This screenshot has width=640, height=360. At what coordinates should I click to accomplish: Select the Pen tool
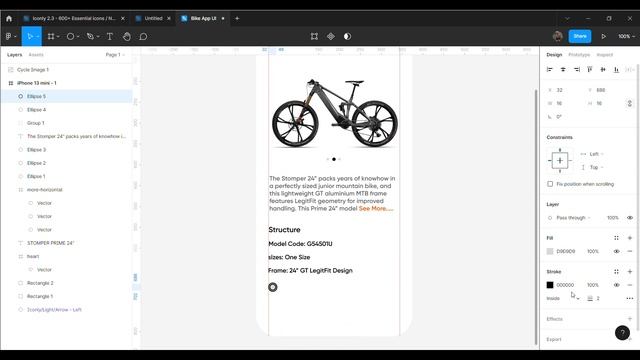tap(90, 36)
